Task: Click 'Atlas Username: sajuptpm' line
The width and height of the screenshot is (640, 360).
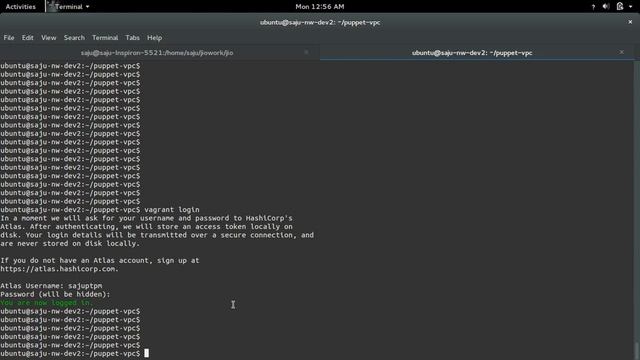Action: 51,286
